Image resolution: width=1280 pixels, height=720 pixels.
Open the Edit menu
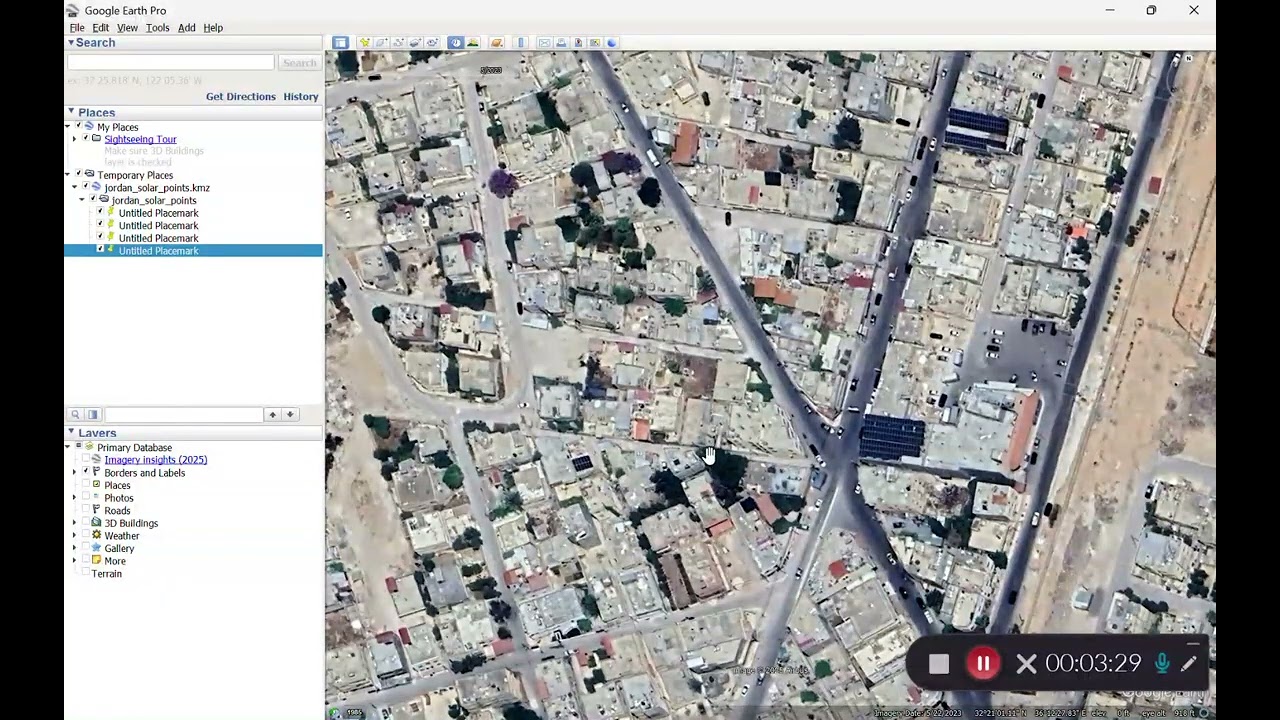[x=101, y=28]
